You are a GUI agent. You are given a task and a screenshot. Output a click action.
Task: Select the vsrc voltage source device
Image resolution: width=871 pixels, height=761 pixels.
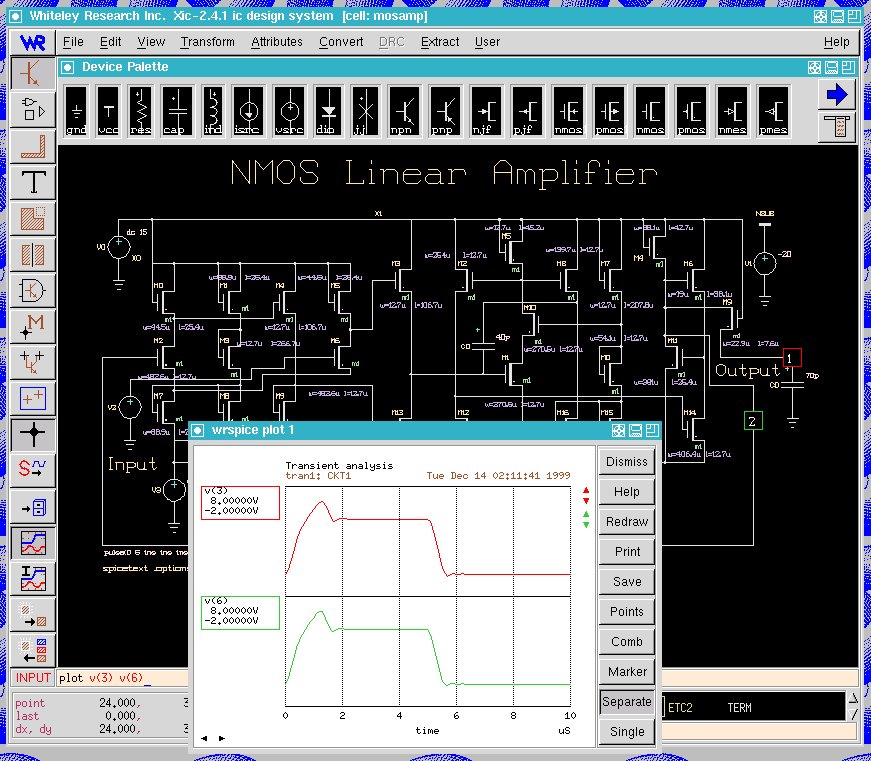coord(289,111)
